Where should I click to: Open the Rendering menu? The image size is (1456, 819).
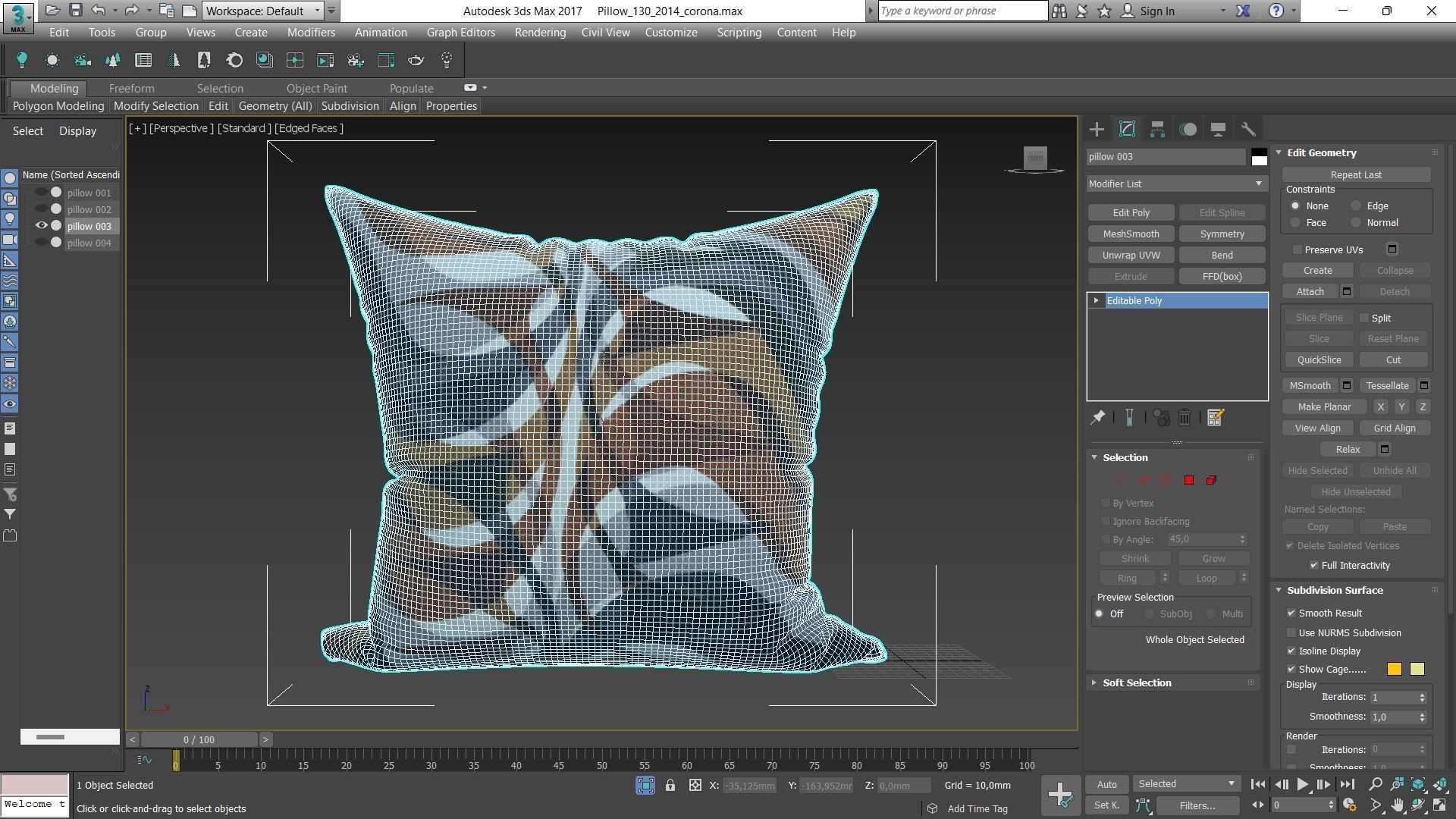point(540,33)
